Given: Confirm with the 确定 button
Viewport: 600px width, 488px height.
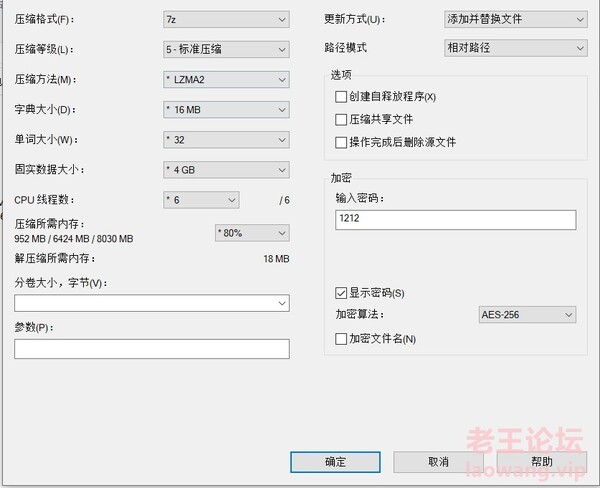Looking at the screenshot, I should coord(335,462).
